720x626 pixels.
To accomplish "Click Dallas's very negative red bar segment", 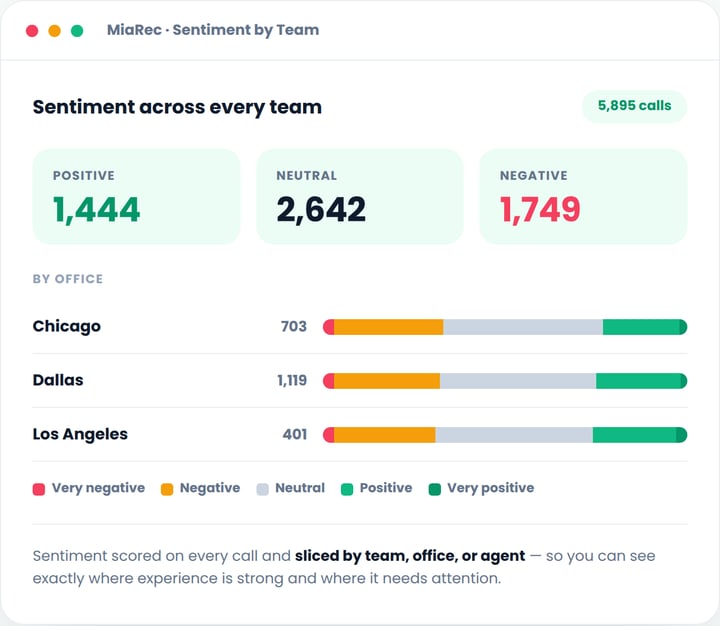I will [x=328, y=381].
